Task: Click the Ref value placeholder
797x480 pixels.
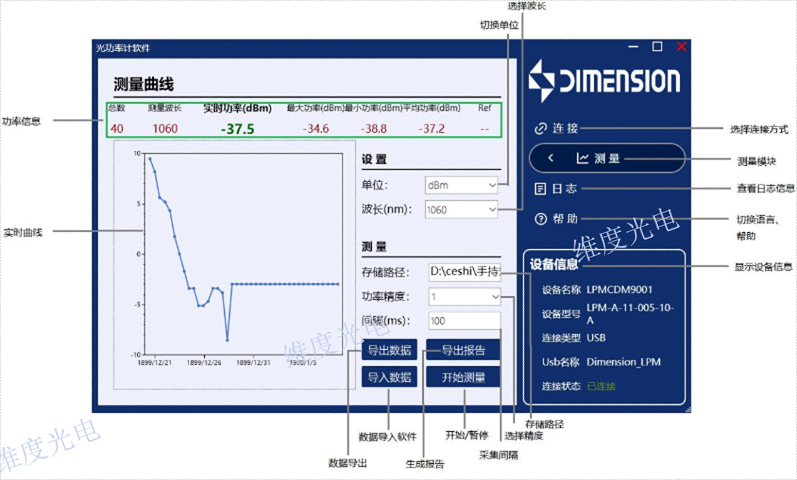Action: click(484, 129)
